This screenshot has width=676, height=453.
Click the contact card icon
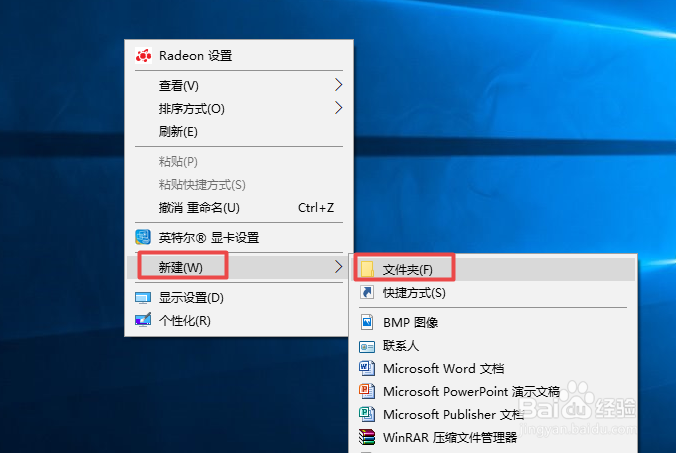click(x=367, y=346)
